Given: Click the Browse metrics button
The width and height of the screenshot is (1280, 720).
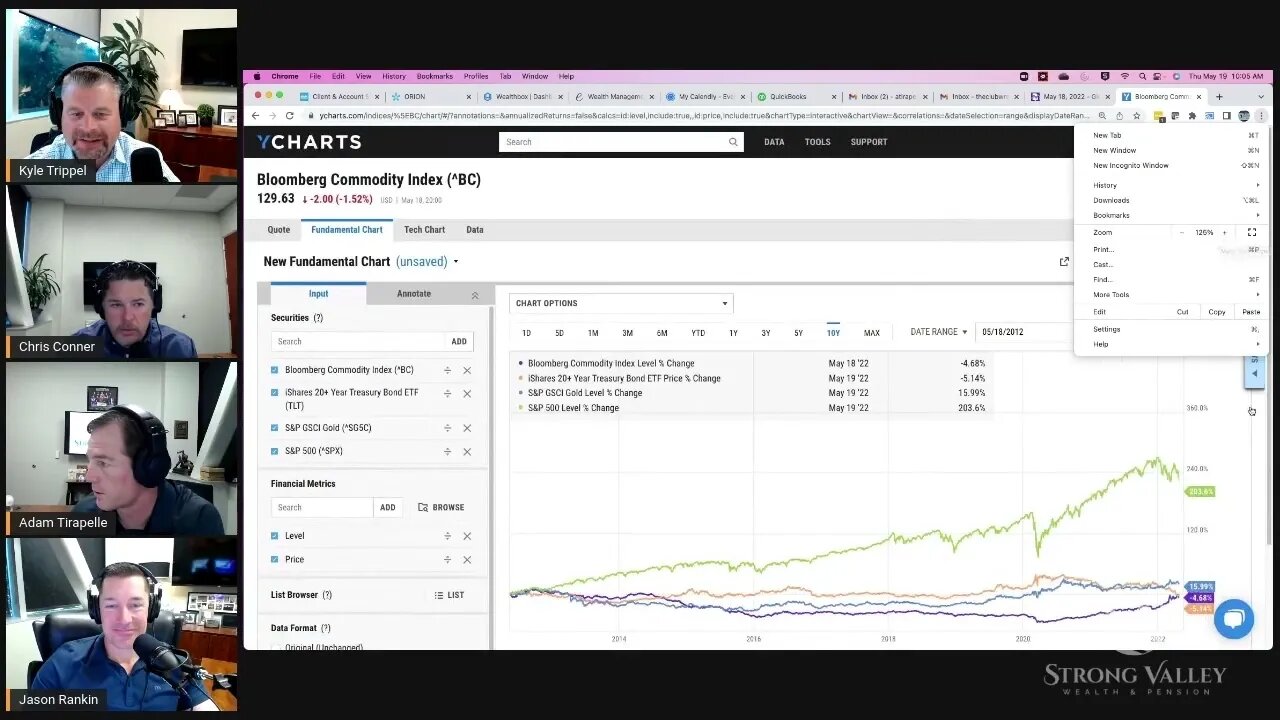Looking at the screenshot, I should [441, 508].
